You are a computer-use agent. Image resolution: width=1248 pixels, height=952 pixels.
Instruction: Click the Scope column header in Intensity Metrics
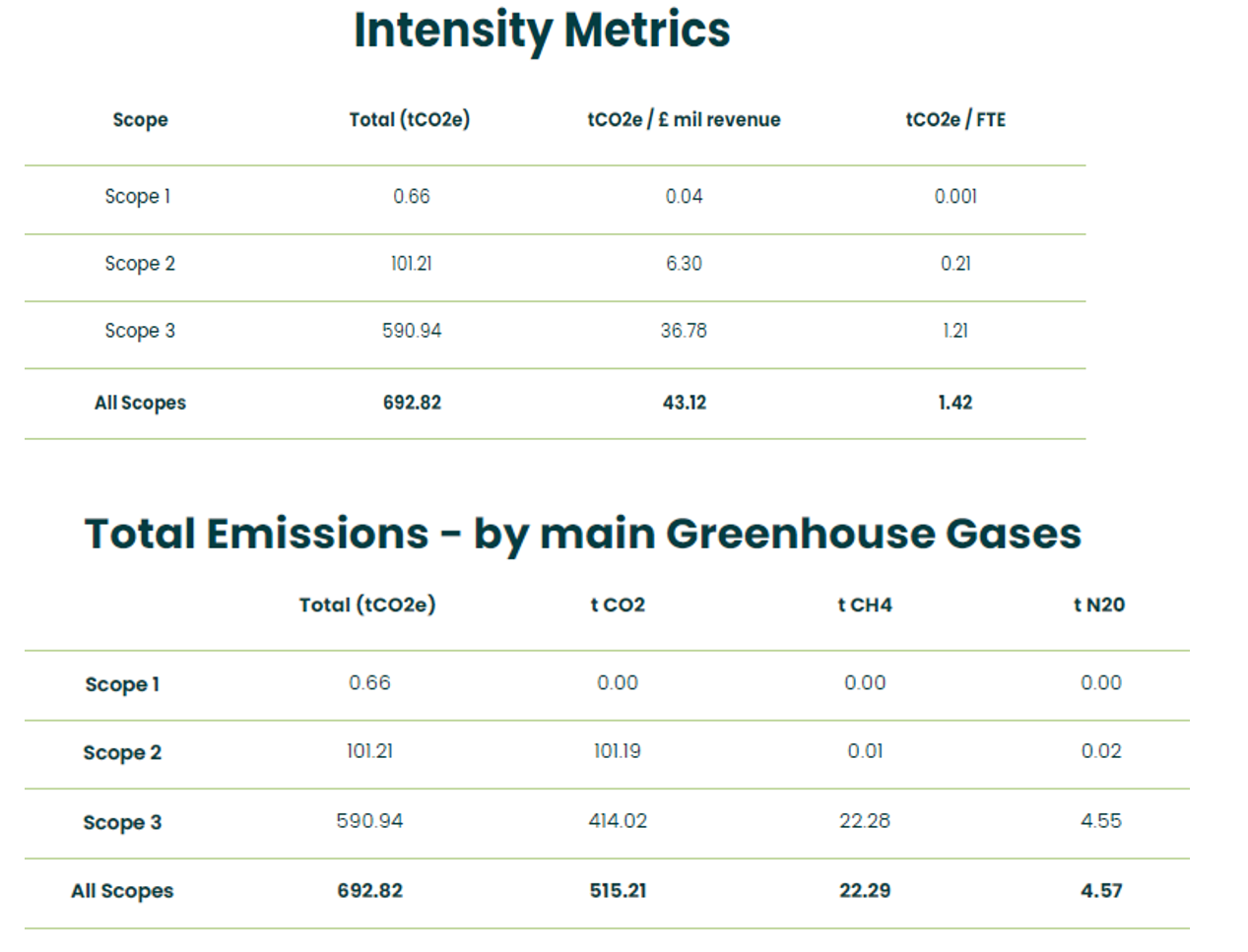140,120
